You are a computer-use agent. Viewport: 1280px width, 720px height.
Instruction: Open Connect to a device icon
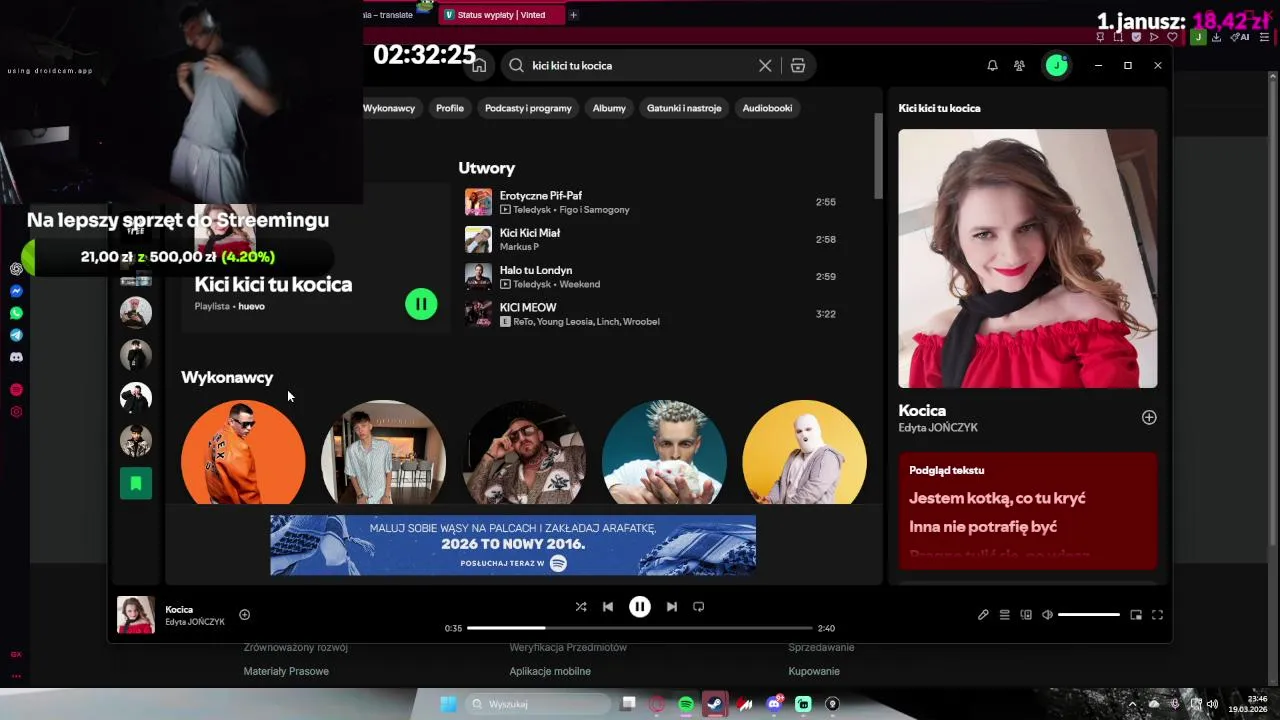tap(1026, 615)
